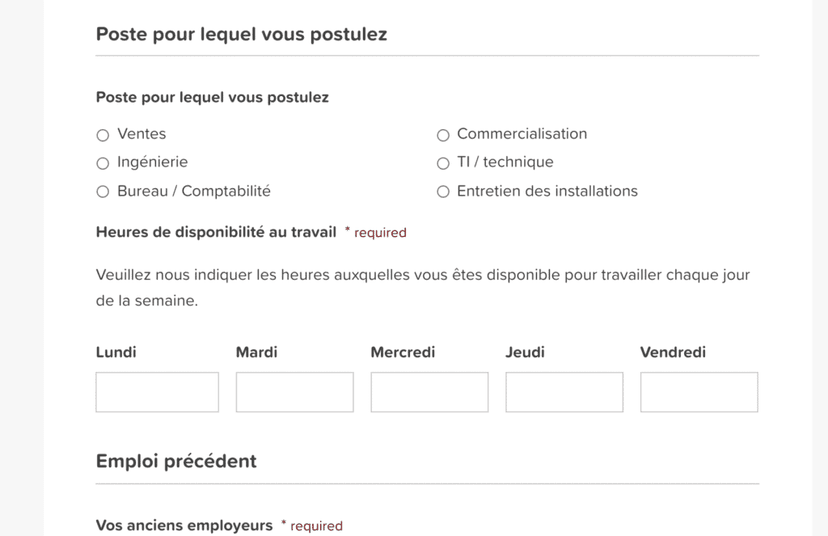Click the Jeudi column label
The height and width of the screenshot is (536, 828).
click(524, 352)
